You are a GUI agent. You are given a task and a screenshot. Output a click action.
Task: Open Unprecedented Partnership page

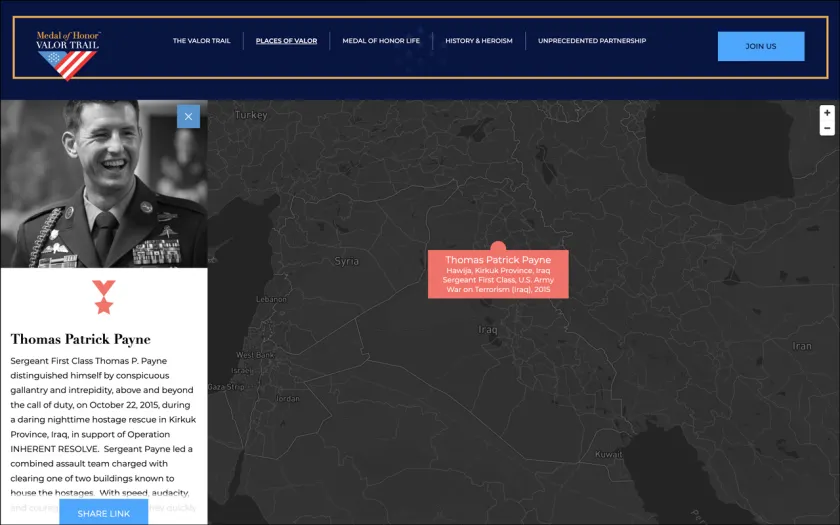click(x=592, y=41)
